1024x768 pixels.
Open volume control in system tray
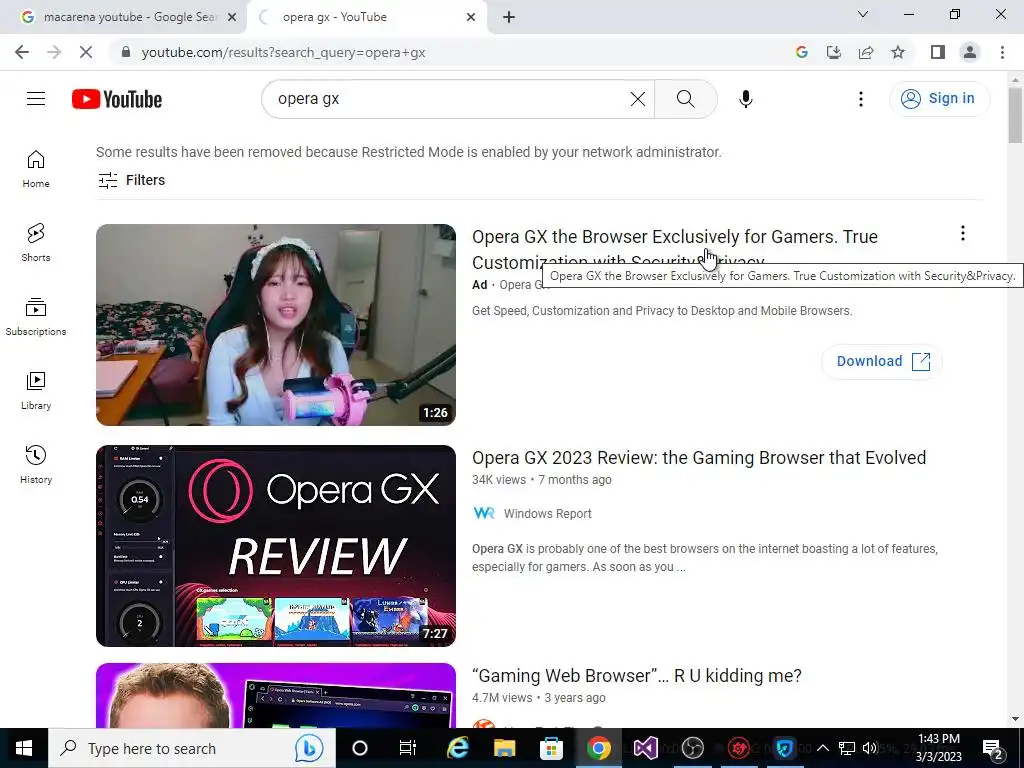(869, 748)
